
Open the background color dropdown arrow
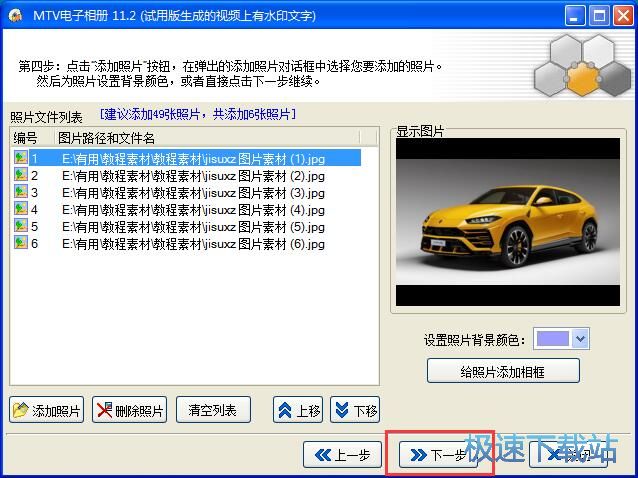[x=580, y=338]
